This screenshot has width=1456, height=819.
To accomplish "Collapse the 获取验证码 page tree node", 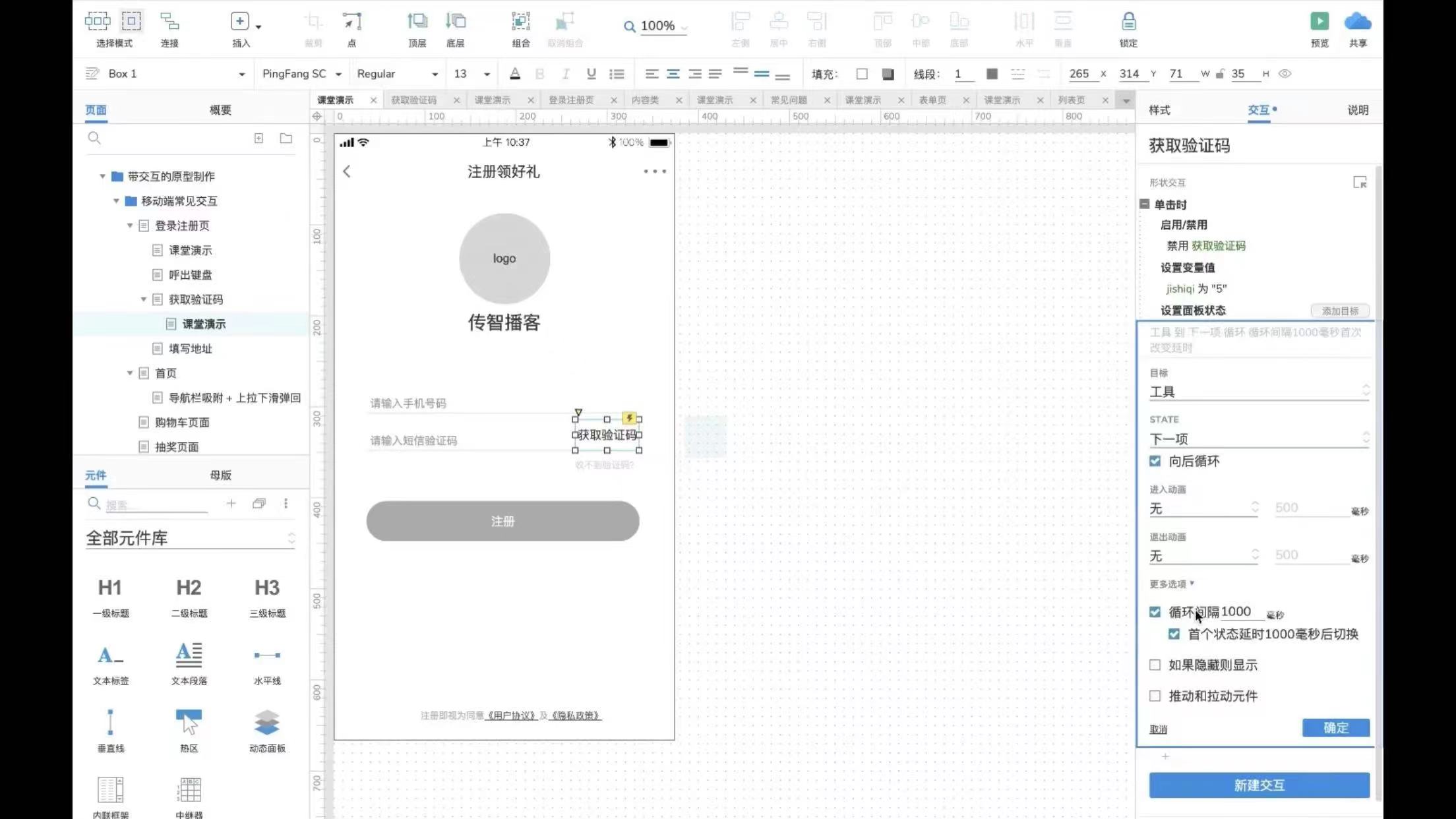I will [144, 299].
